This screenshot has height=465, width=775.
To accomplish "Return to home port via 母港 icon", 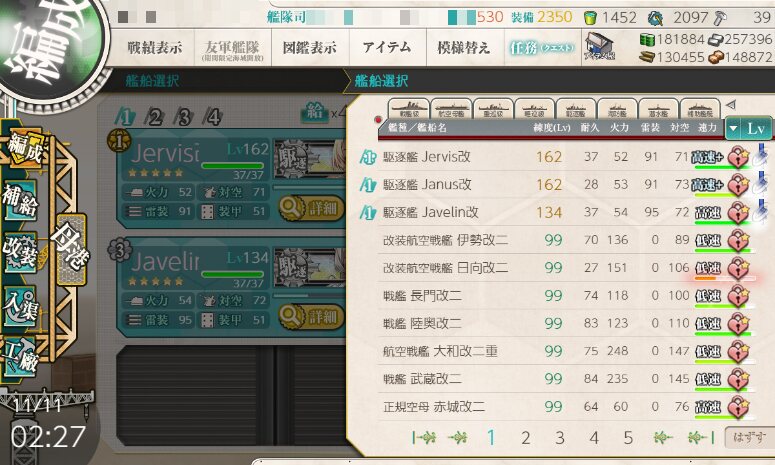I will (x=72, y=250).
